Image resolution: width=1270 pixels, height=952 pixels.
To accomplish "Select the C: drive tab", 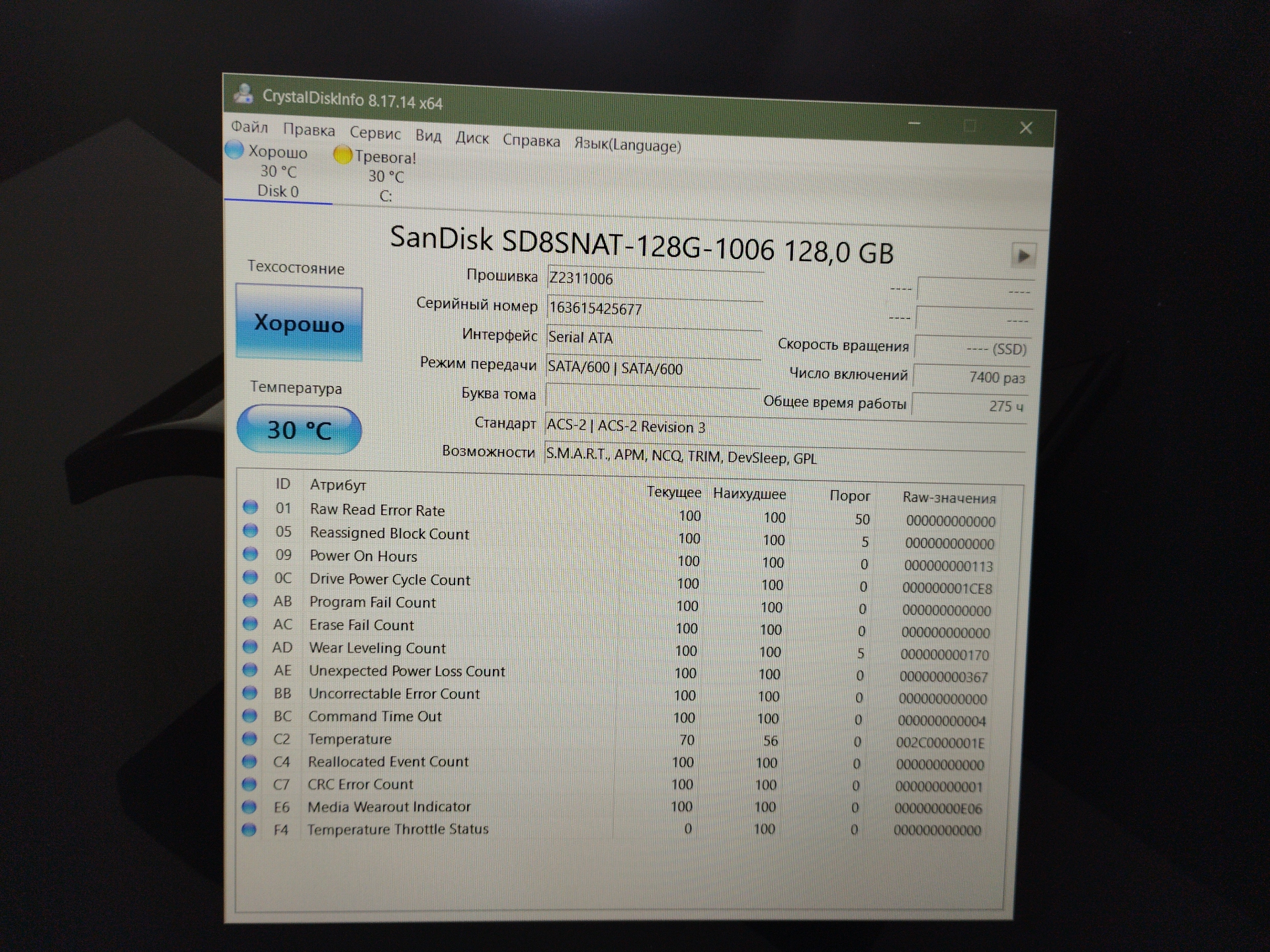I will coord(385,176).
